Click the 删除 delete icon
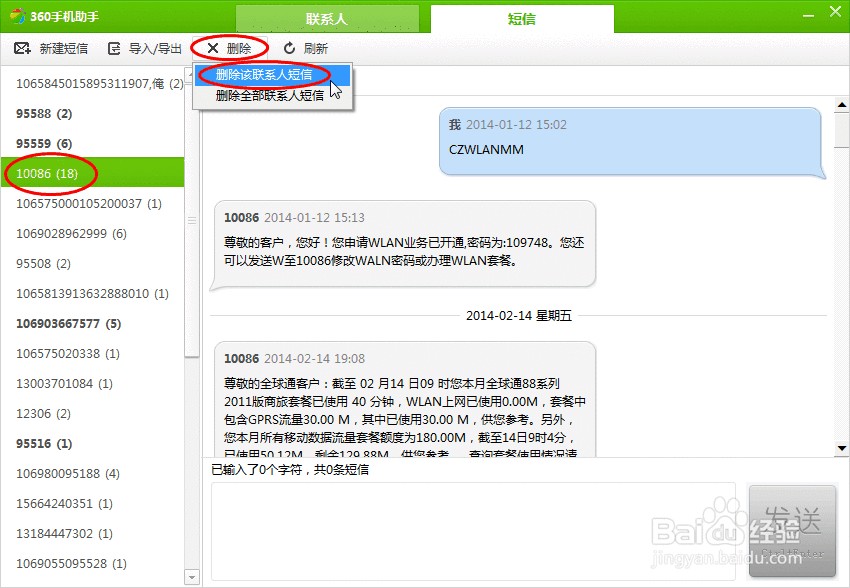The image size is (850, 588). 237,47
